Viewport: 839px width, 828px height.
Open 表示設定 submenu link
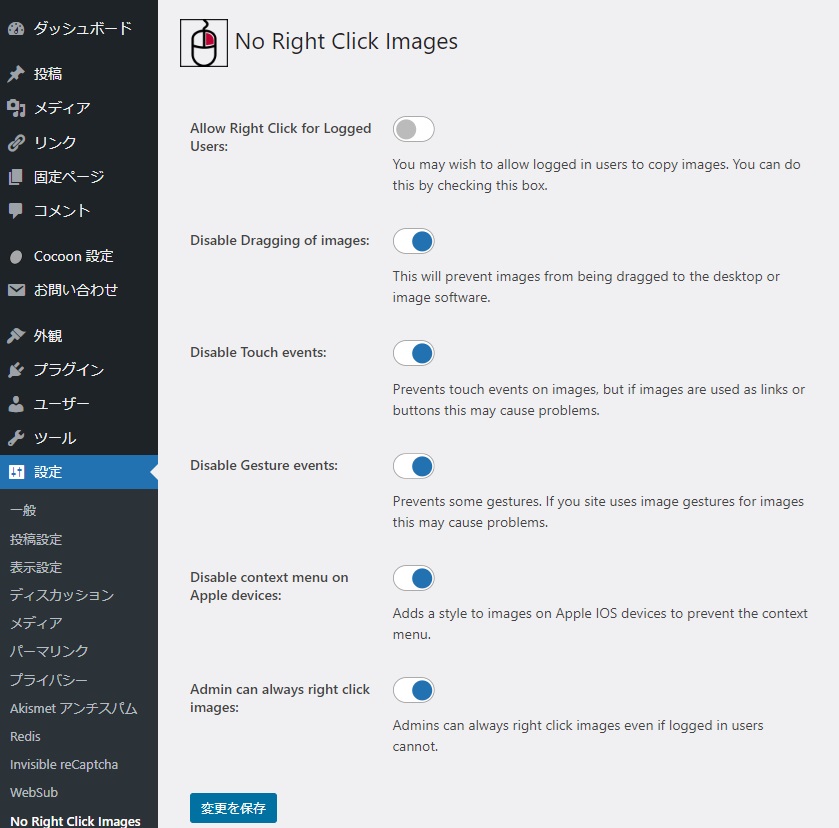point(36,567)
